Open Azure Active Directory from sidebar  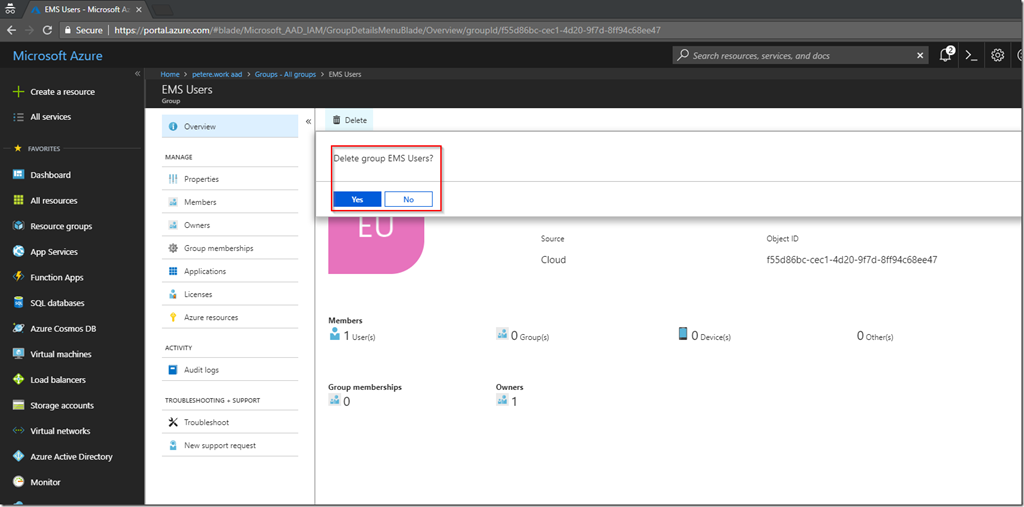(71, 456)
